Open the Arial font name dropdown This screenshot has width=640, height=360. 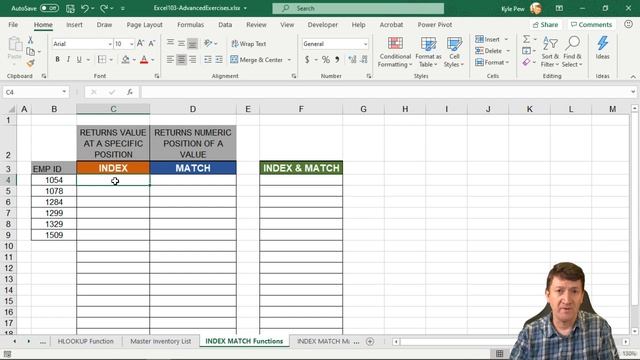pos(110,44)
